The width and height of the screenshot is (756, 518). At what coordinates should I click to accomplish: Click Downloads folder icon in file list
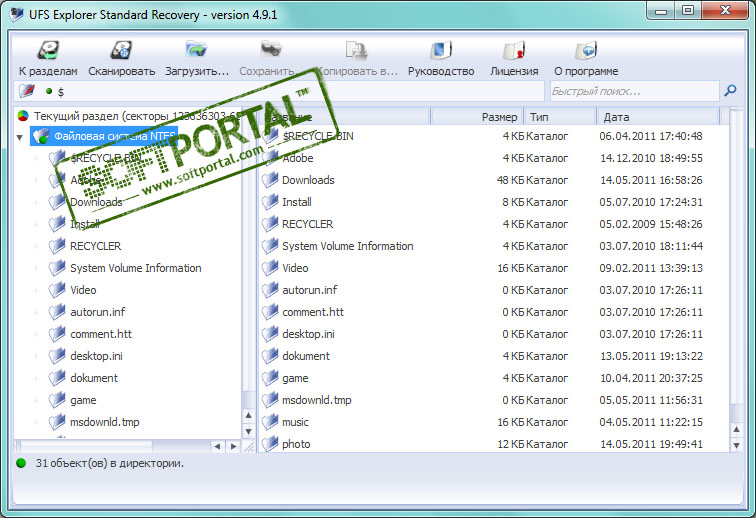pyautogui.click(x=270, y=180)
